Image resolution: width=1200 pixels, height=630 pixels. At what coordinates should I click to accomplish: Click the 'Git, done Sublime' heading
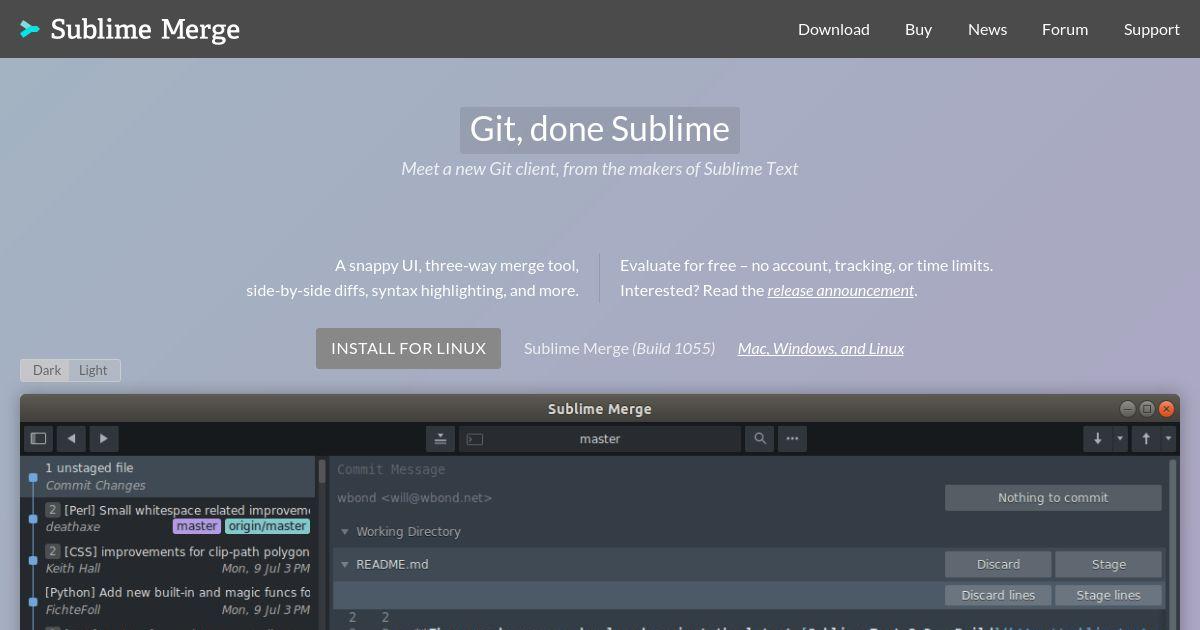click(x=600, y=129)
